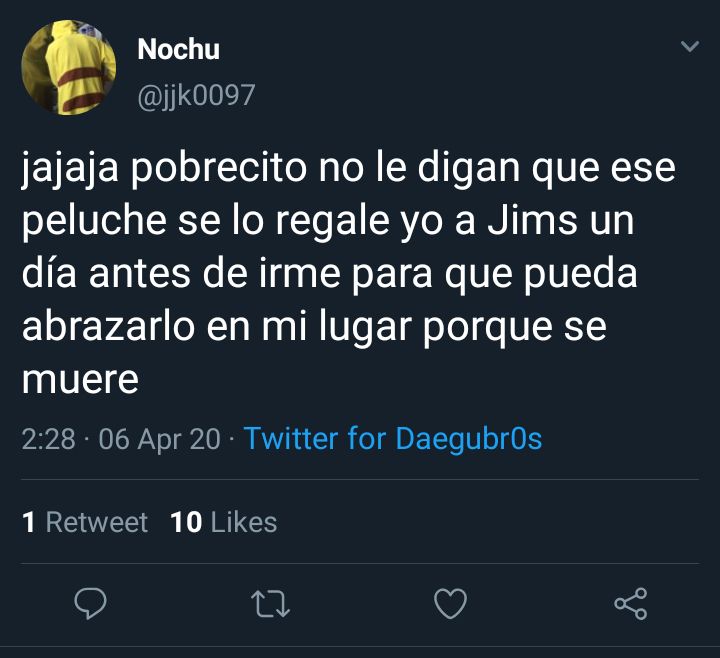
Task: Open Nochu's profile picture
Action: (68, 67)
